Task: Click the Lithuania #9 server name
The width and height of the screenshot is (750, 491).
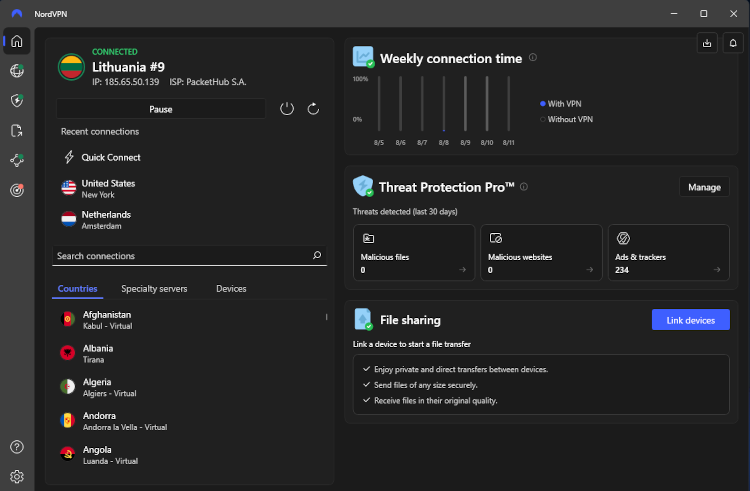Action: click(128, 67)
